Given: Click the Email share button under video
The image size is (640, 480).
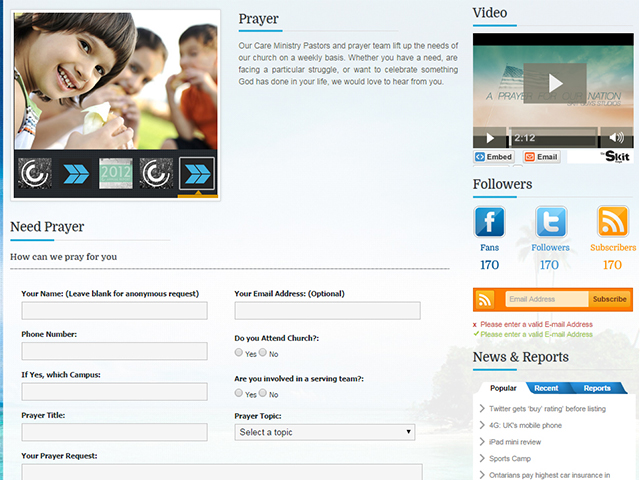Looking at the screenshot, I should [542, 157].
